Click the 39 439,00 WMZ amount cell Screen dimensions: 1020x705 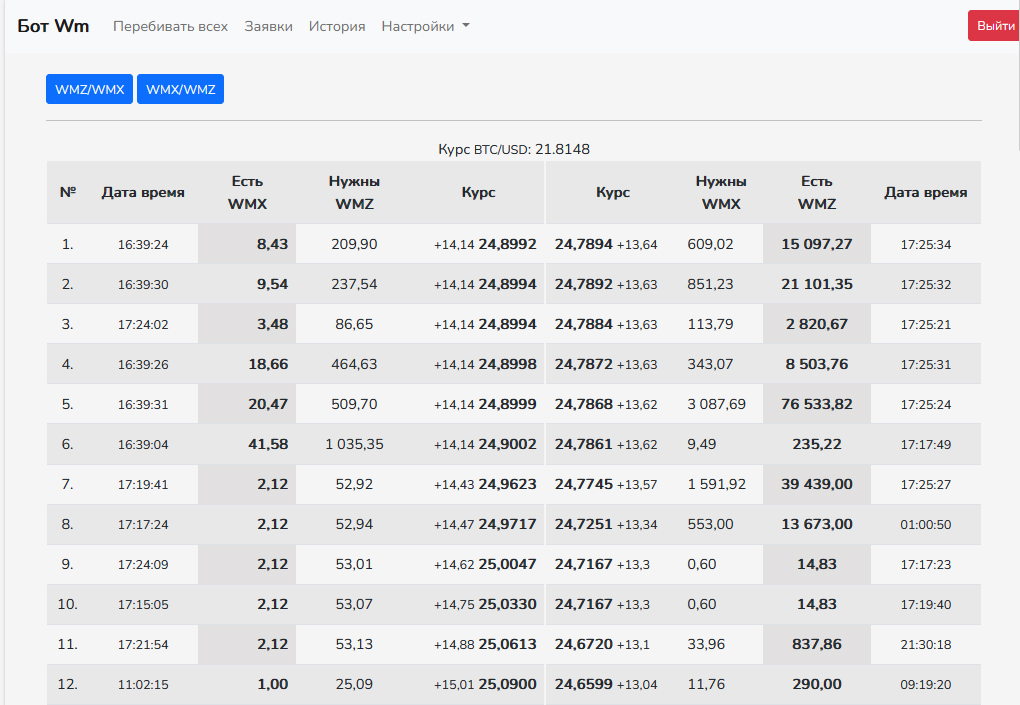click(x=816, y=484)
